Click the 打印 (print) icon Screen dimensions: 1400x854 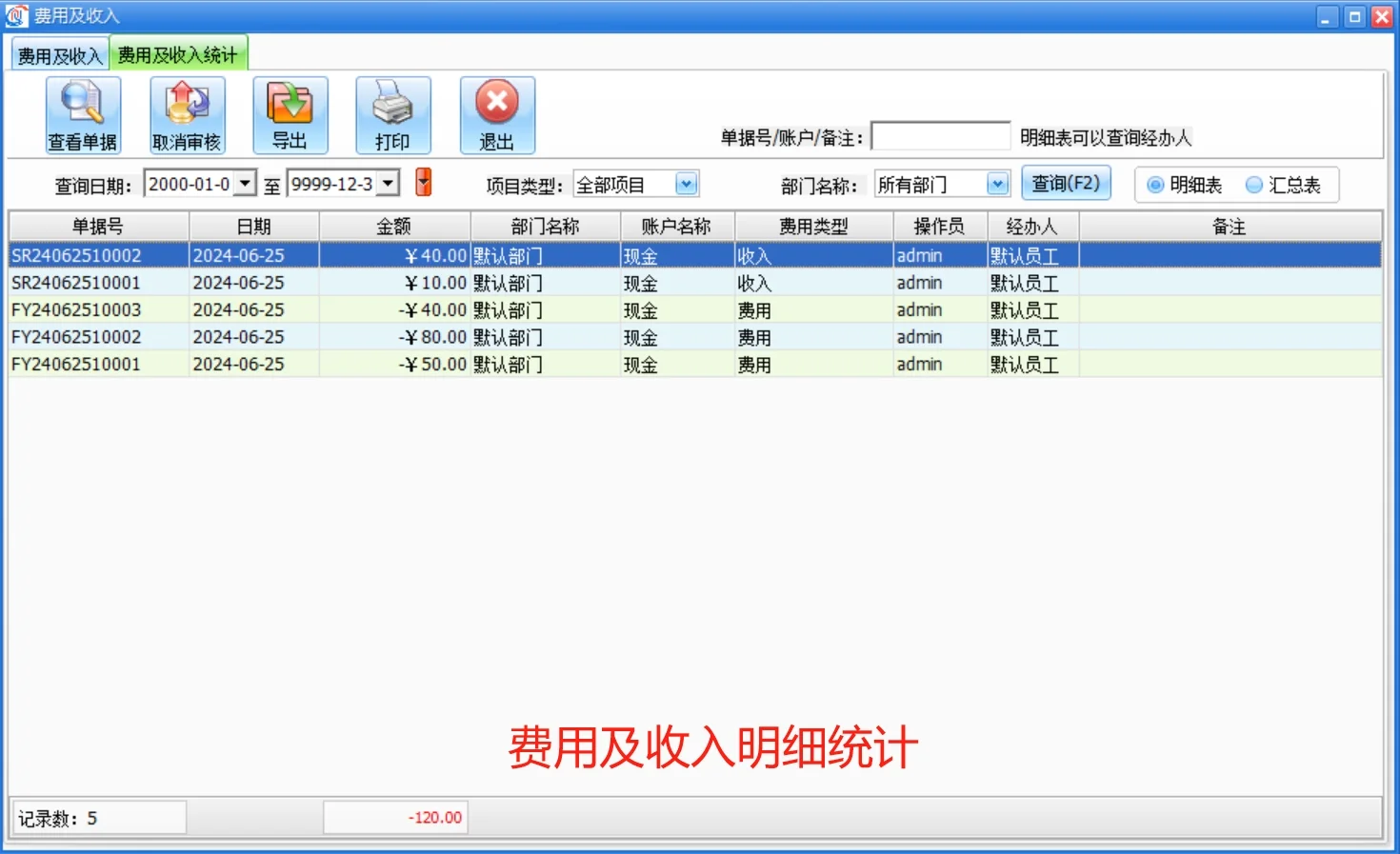pyautogui.click(x=393, y=113)
